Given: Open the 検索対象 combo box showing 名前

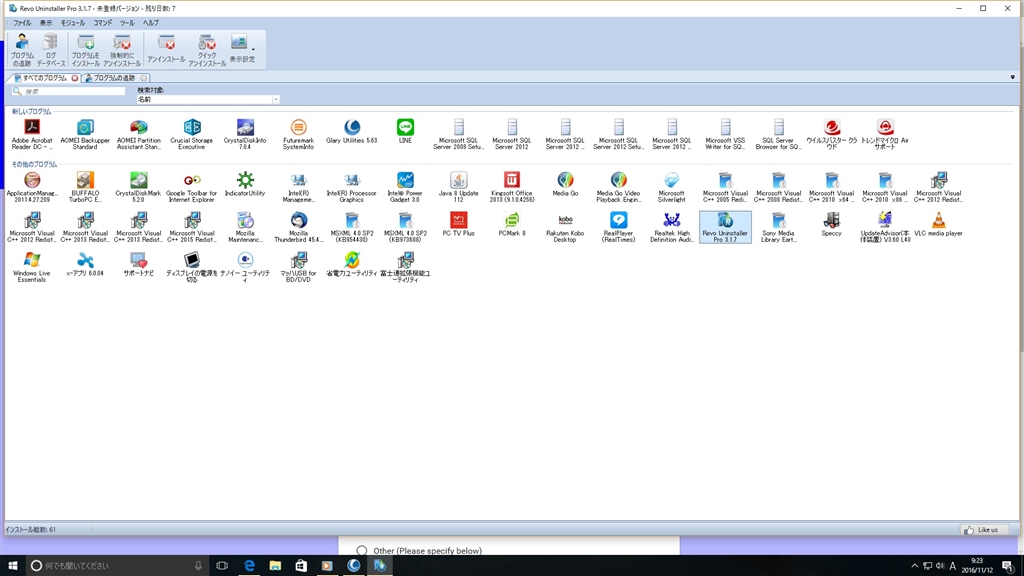Looking at the screenshot, I should click(208, 99).
